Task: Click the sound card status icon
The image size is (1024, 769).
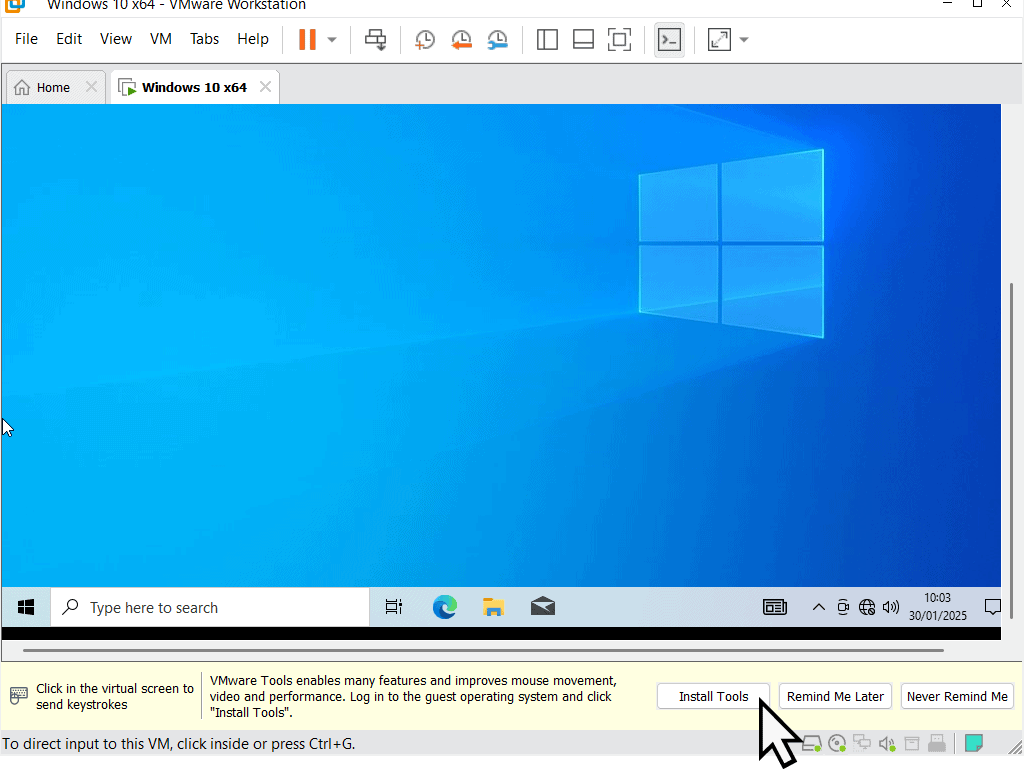Action: (886, 744)
